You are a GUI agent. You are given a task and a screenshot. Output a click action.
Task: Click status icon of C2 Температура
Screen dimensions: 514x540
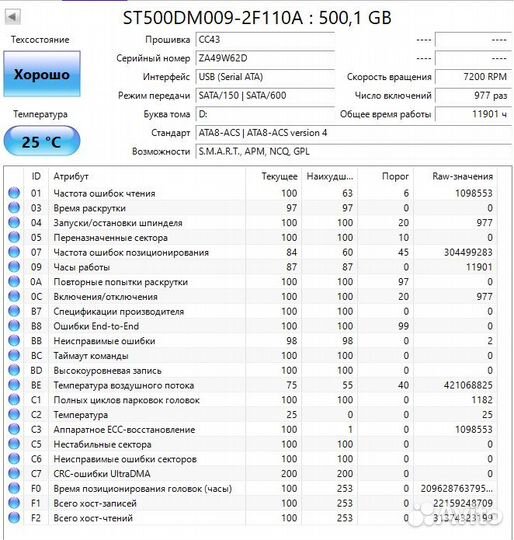click(x=14, y=415)
